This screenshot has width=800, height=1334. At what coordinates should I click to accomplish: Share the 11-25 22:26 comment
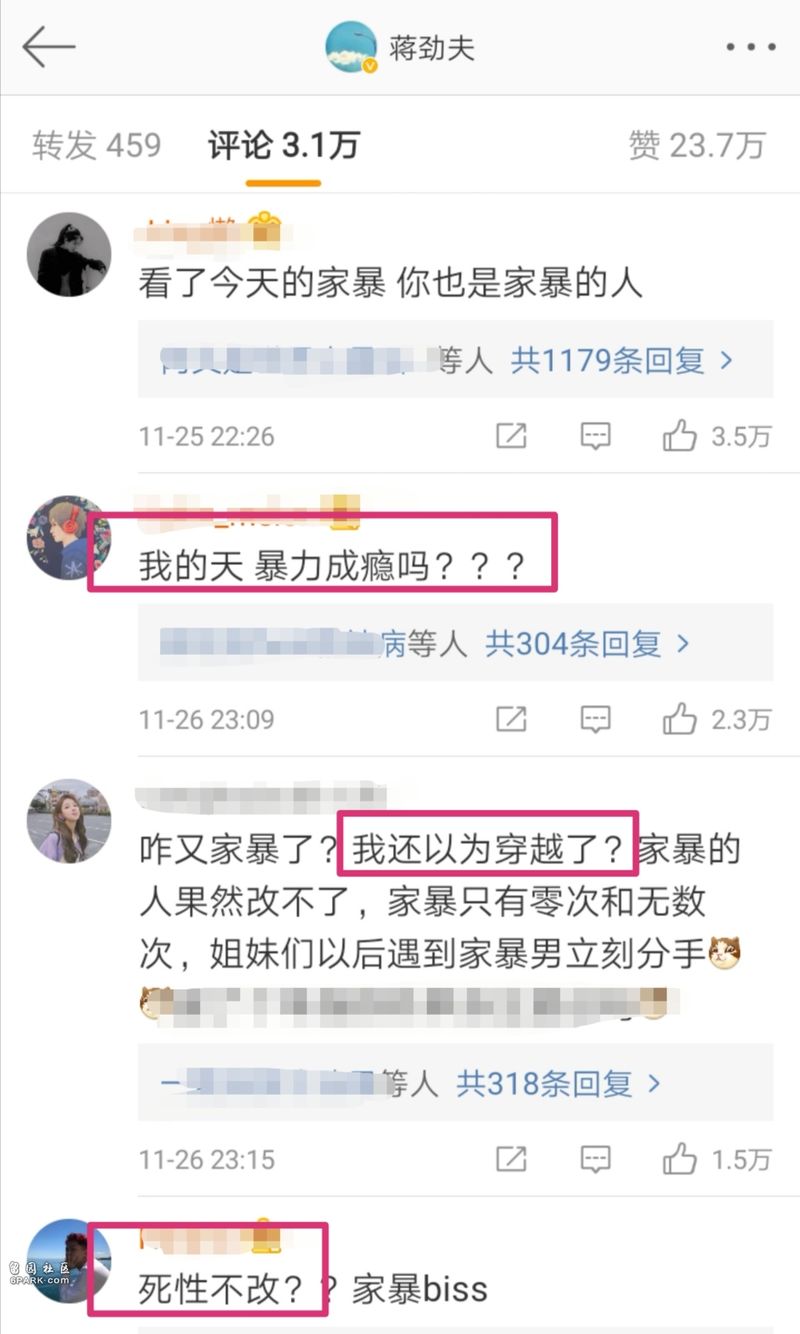point(511,436)
